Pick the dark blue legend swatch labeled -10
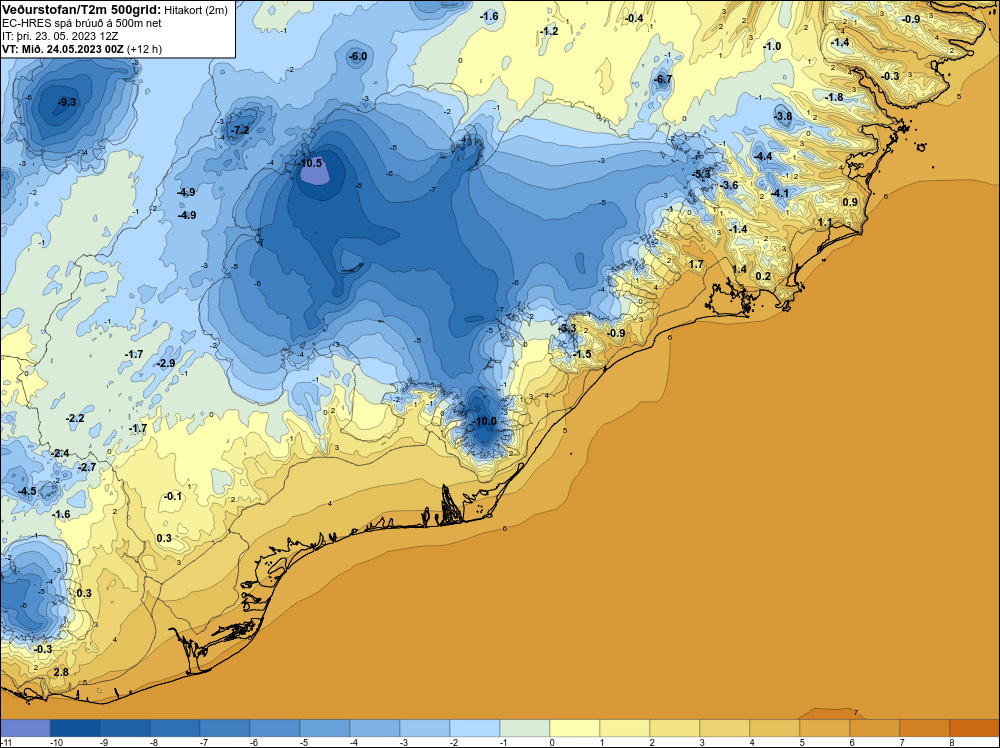Image resolution: width=1000 pixels, height=748 pixels. (75, 728)
